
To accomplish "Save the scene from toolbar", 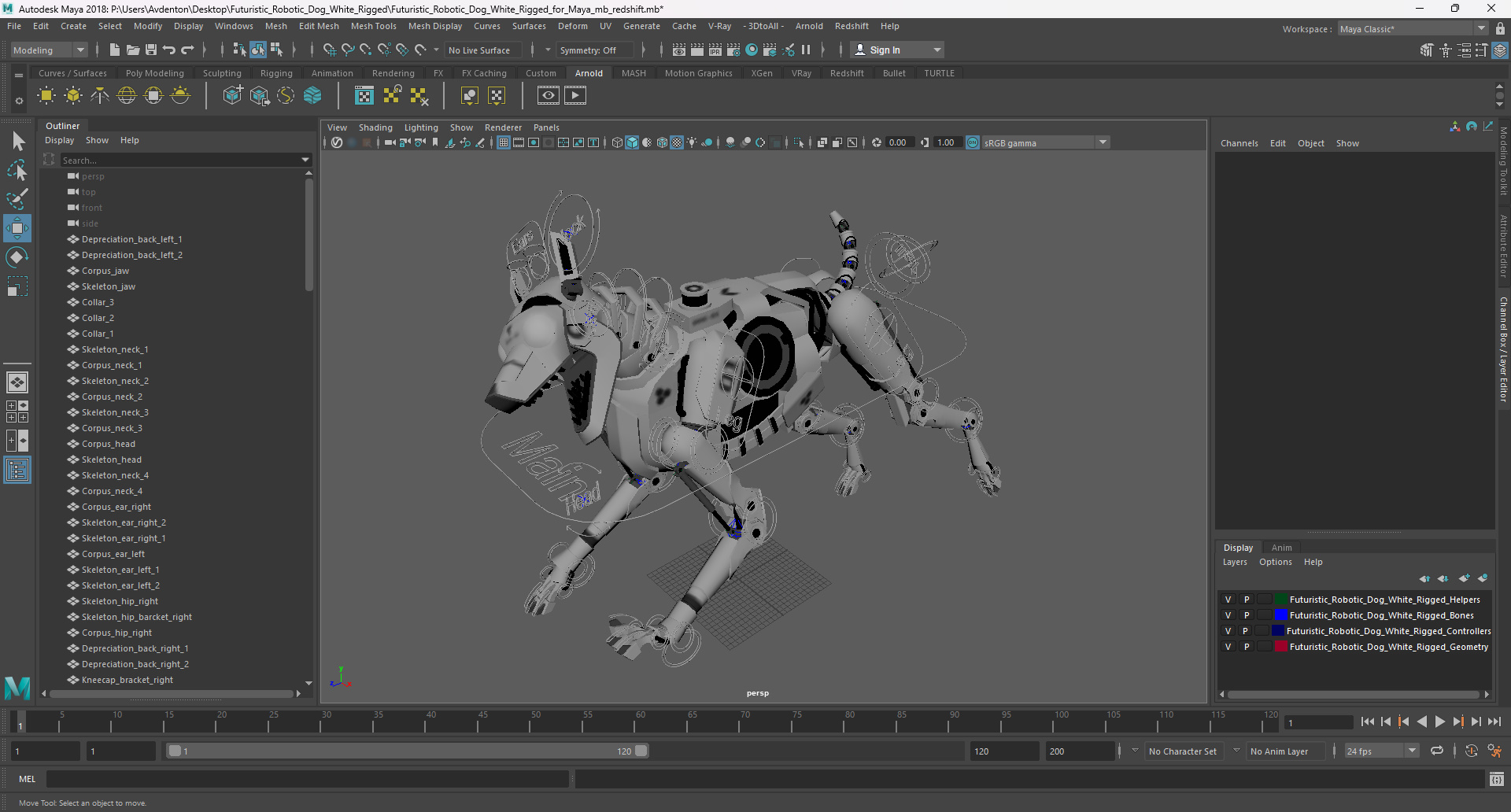I will [151, 50].
